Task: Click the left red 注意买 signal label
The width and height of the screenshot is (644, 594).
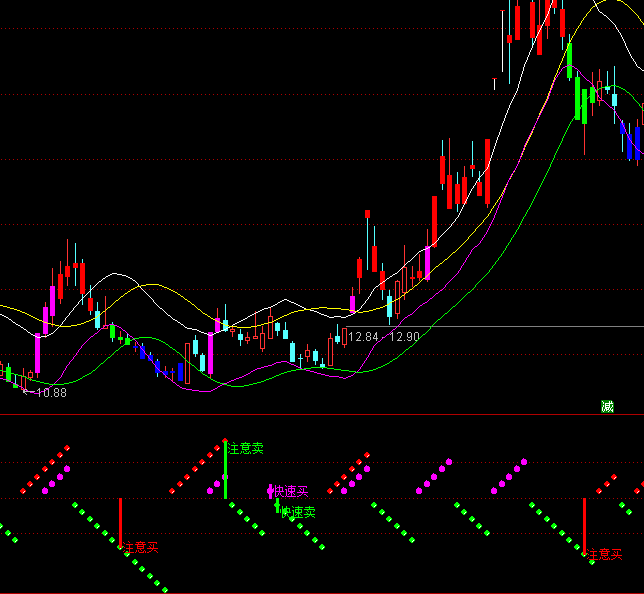Action: pos(141,547)
